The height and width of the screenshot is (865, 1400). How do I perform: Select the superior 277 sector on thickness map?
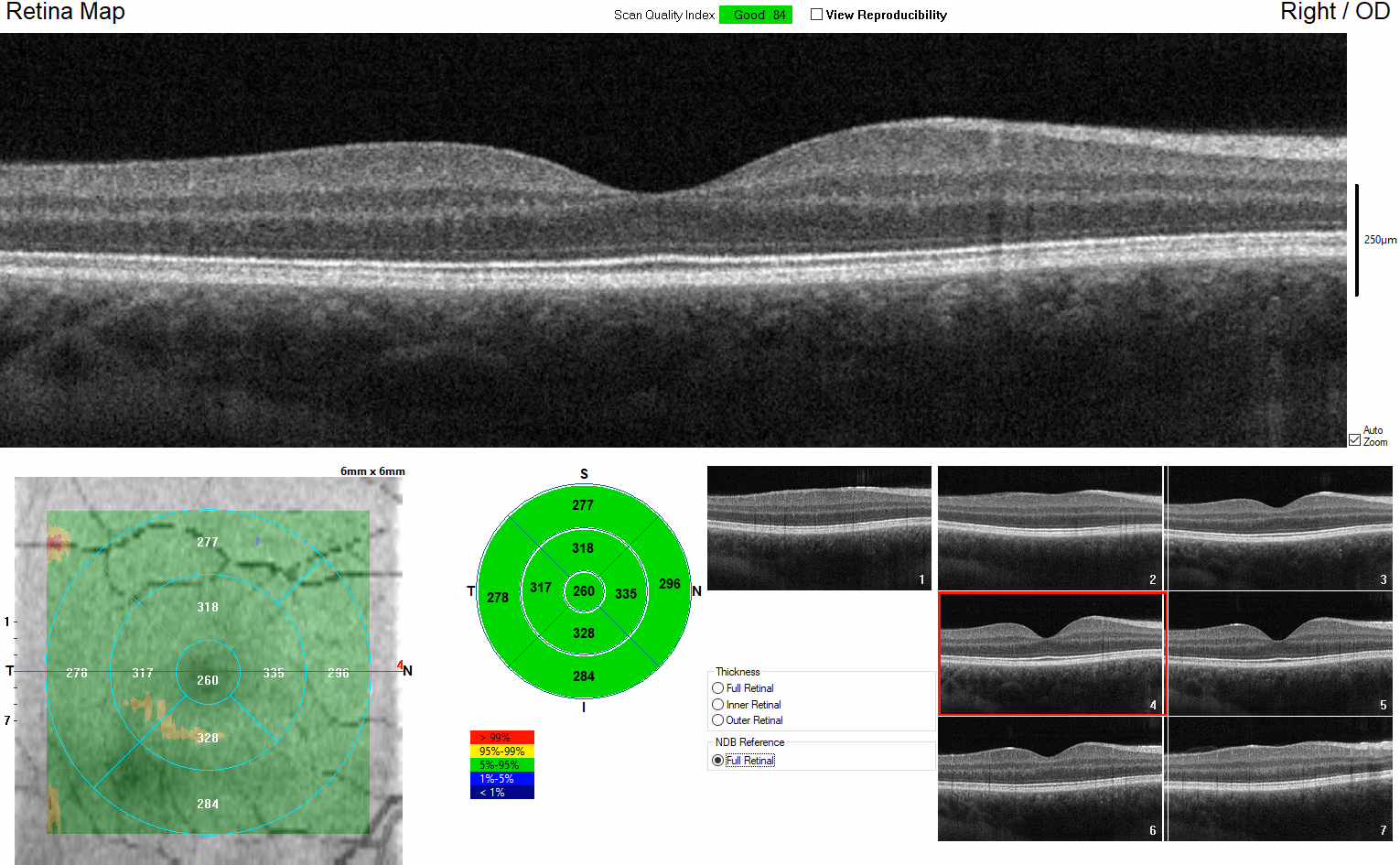tap(583, 504)
